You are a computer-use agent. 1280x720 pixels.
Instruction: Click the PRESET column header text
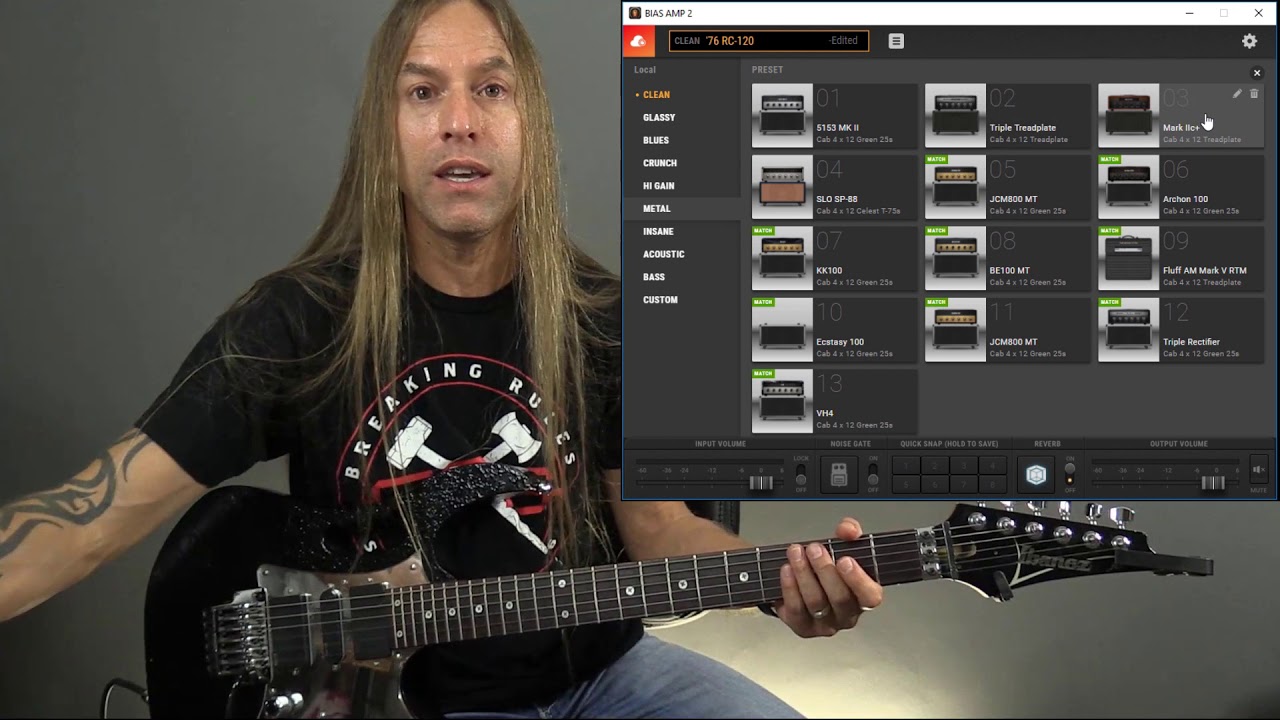point(767,70)
